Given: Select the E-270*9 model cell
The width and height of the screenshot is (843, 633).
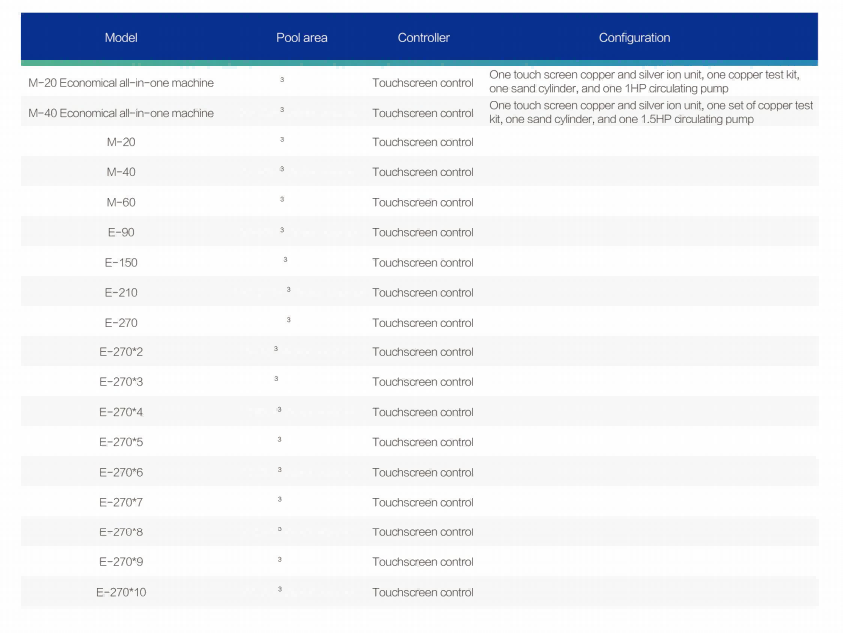Looking at the screenshot, I should [121, 561].
